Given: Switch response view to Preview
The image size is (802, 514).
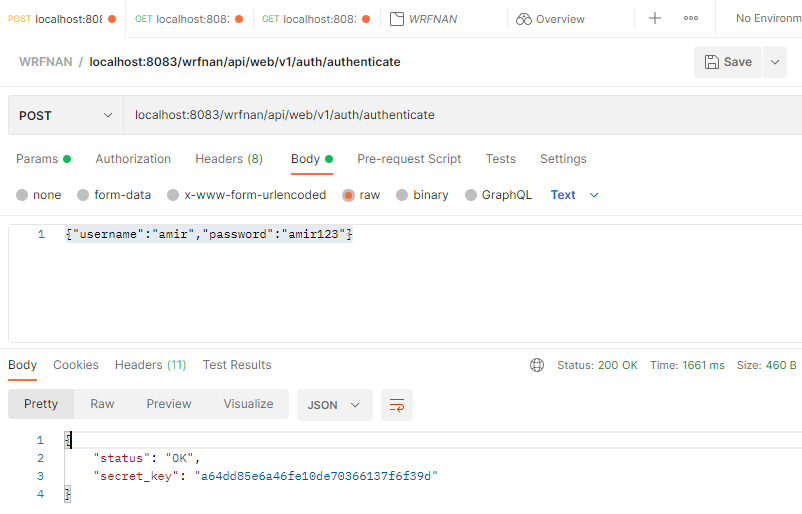Looking at the screenshot, I should (x=169, y=404).
